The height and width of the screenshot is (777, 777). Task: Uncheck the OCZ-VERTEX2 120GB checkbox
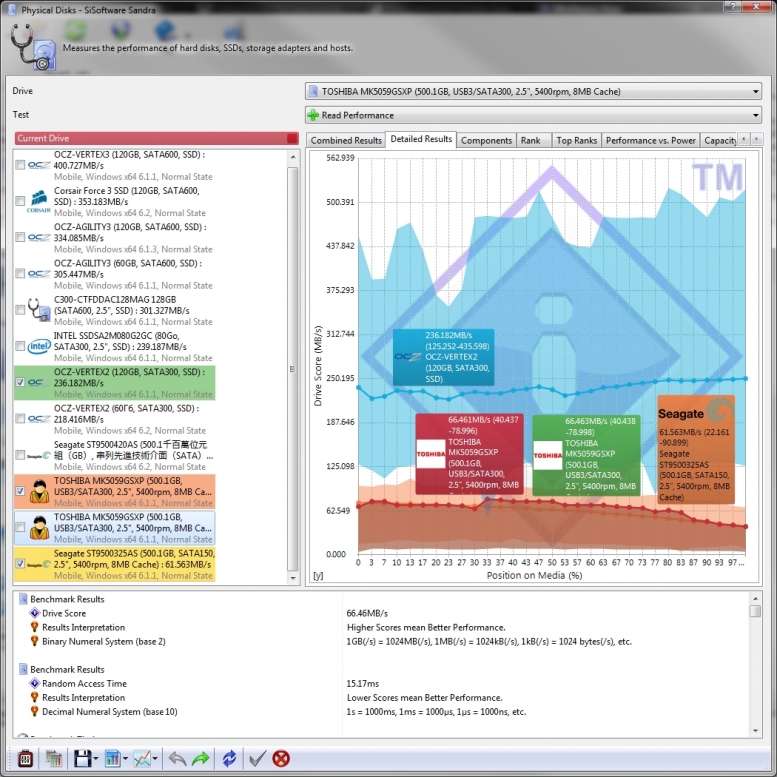pos(20,382)
